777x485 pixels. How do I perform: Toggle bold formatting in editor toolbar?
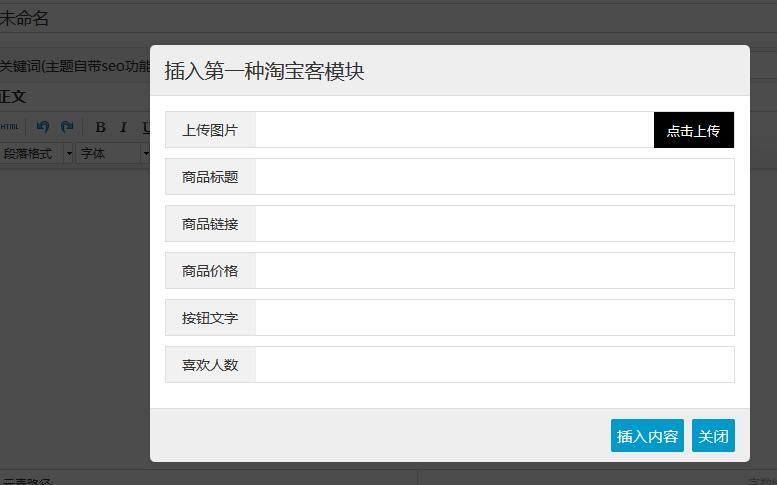[x=100, y=127]
